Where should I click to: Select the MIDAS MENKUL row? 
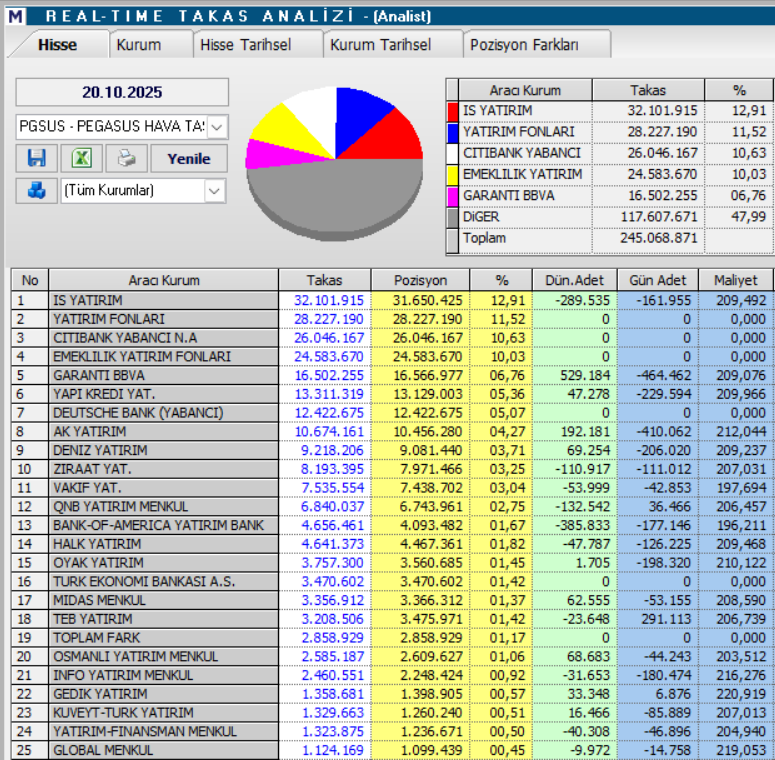click(x=392, y=600)
